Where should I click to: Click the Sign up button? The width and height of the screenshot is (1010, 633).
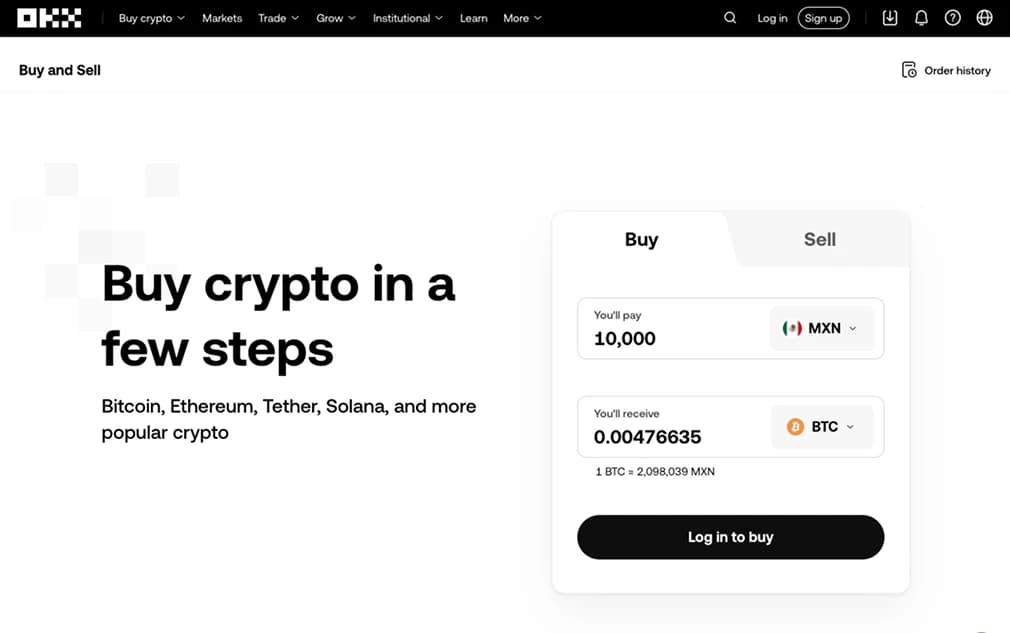tap(823, 18)
